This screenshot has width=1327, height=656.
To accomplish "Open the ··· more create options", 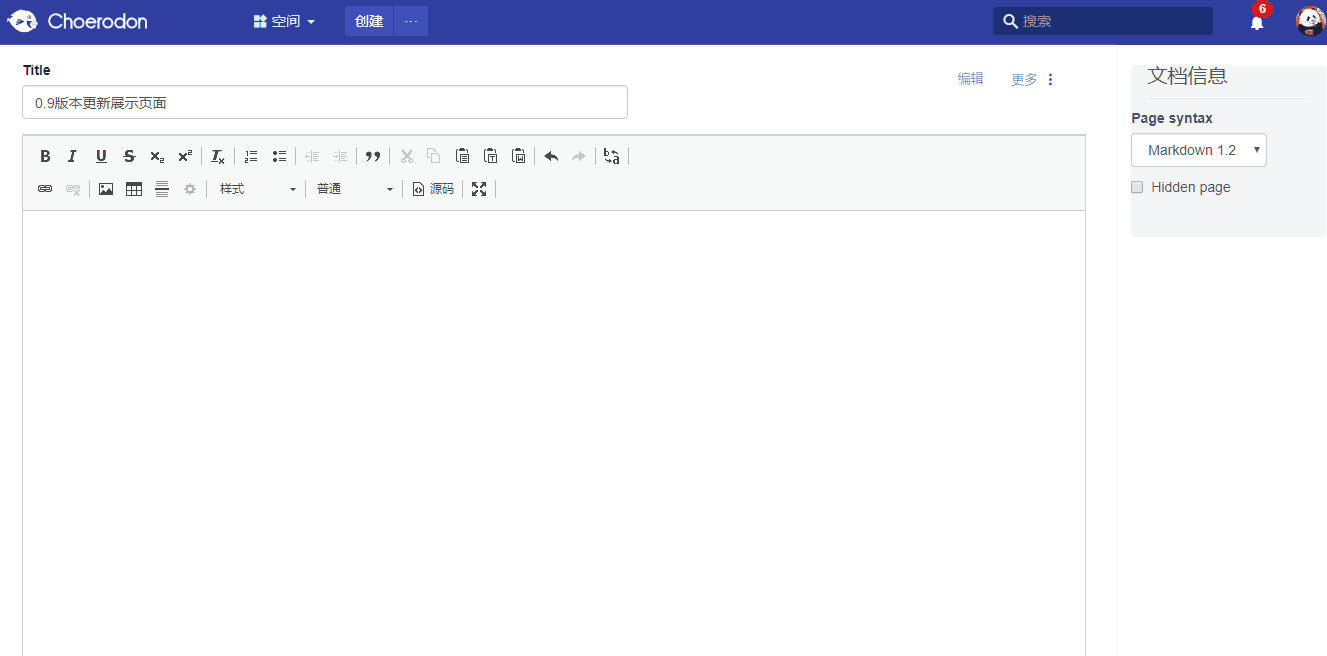I will pyautogui.click(x=411, y=21).
